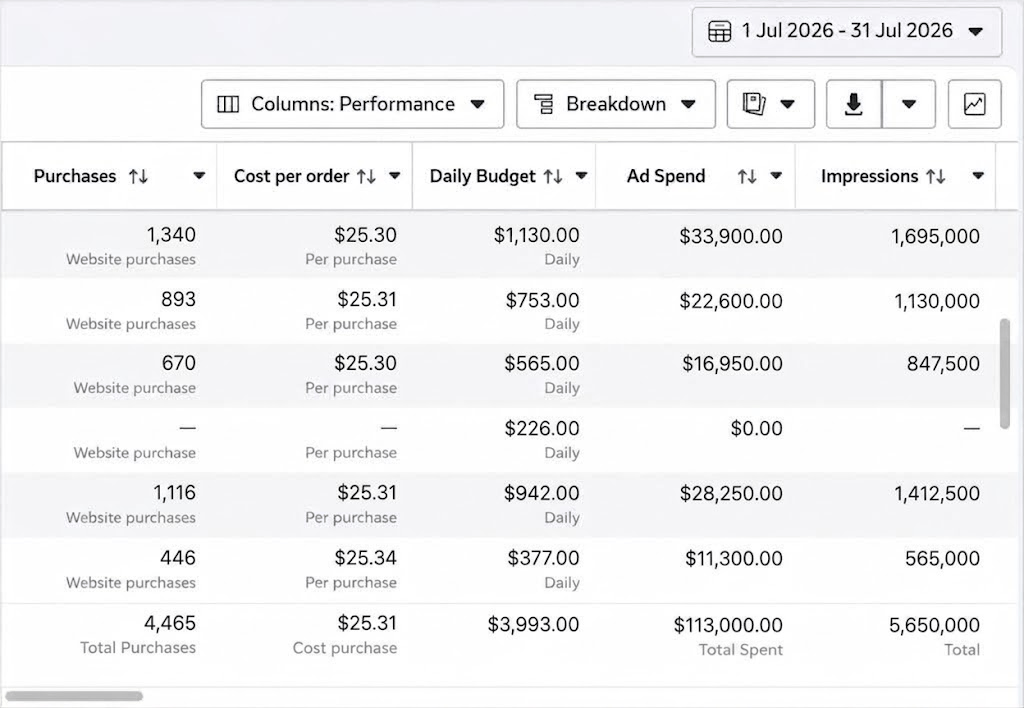Sort by the Impressions arrows

pyautogui.click(x=936, y=176)
